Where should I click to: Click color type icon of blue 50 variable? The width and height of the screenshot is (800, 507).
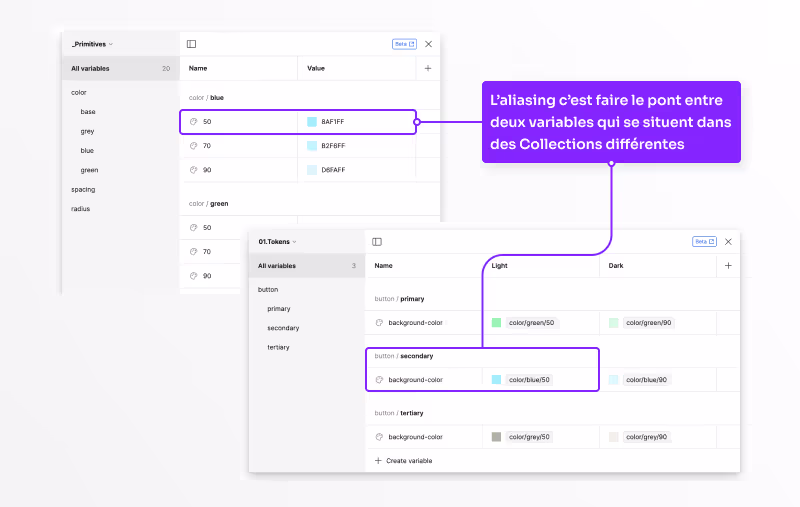tap(193, 122)
